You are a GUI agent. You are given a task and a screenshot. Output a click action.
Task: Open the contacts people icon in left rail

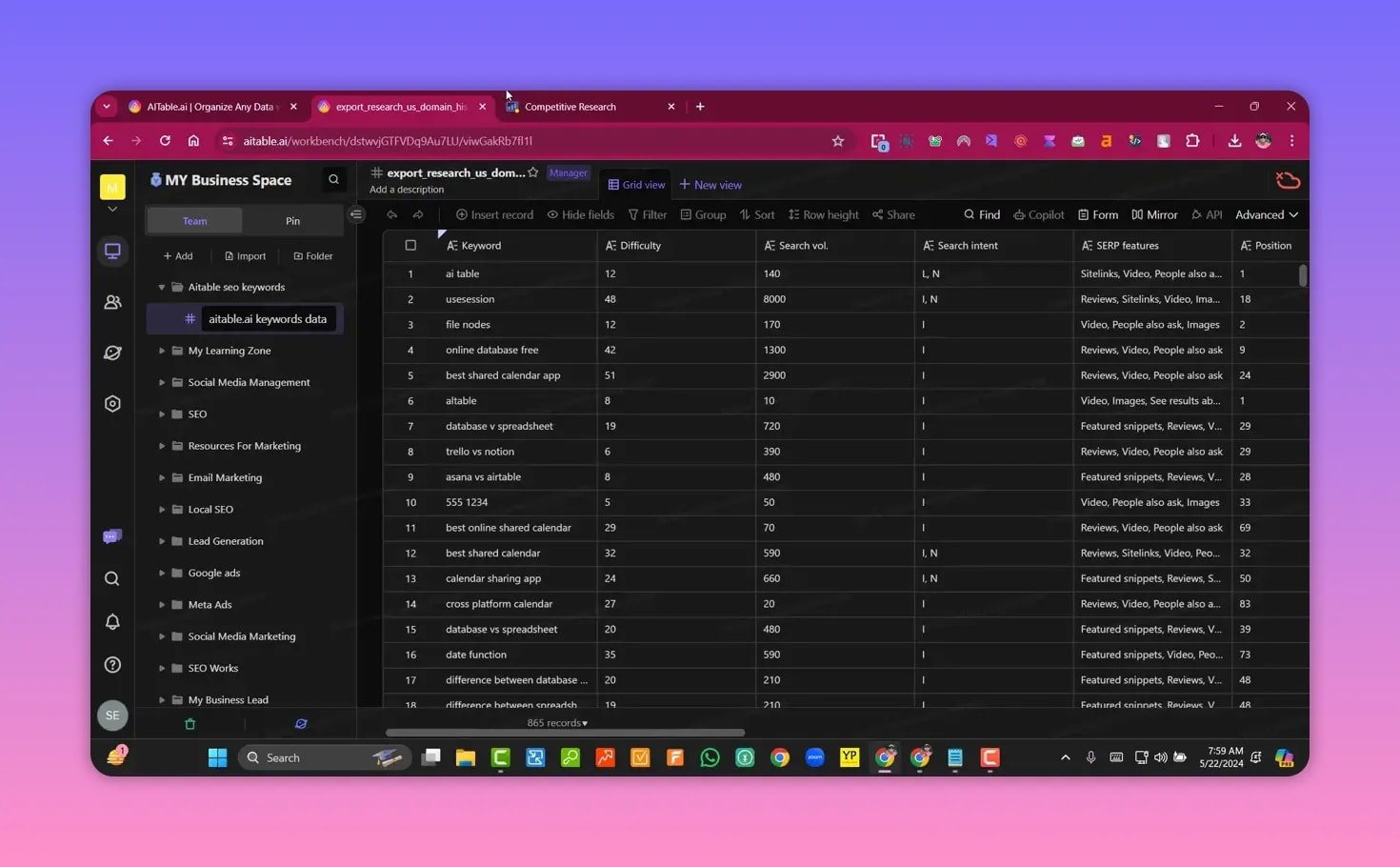tap(112, 302)
